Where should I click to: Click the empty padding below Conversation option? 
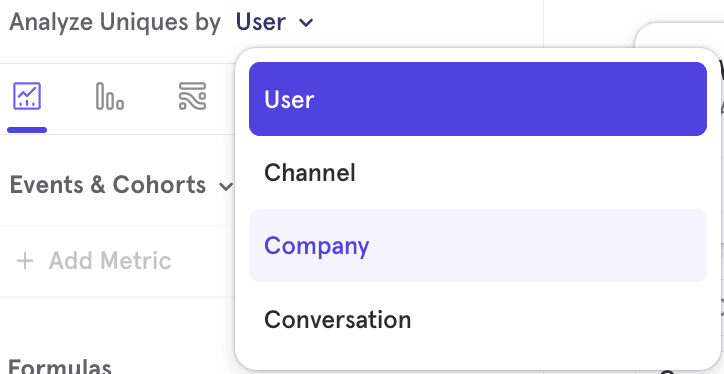click(478, 362)
